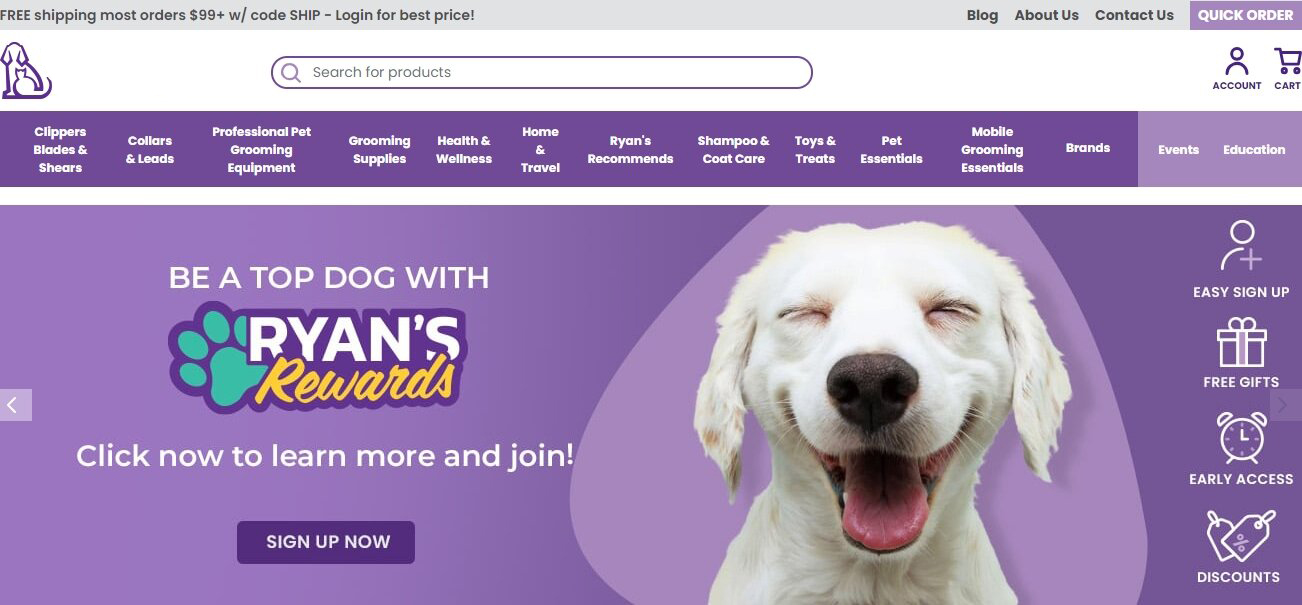Open Health & Wellness menu
1302x605 pixels.
(464, 149)
